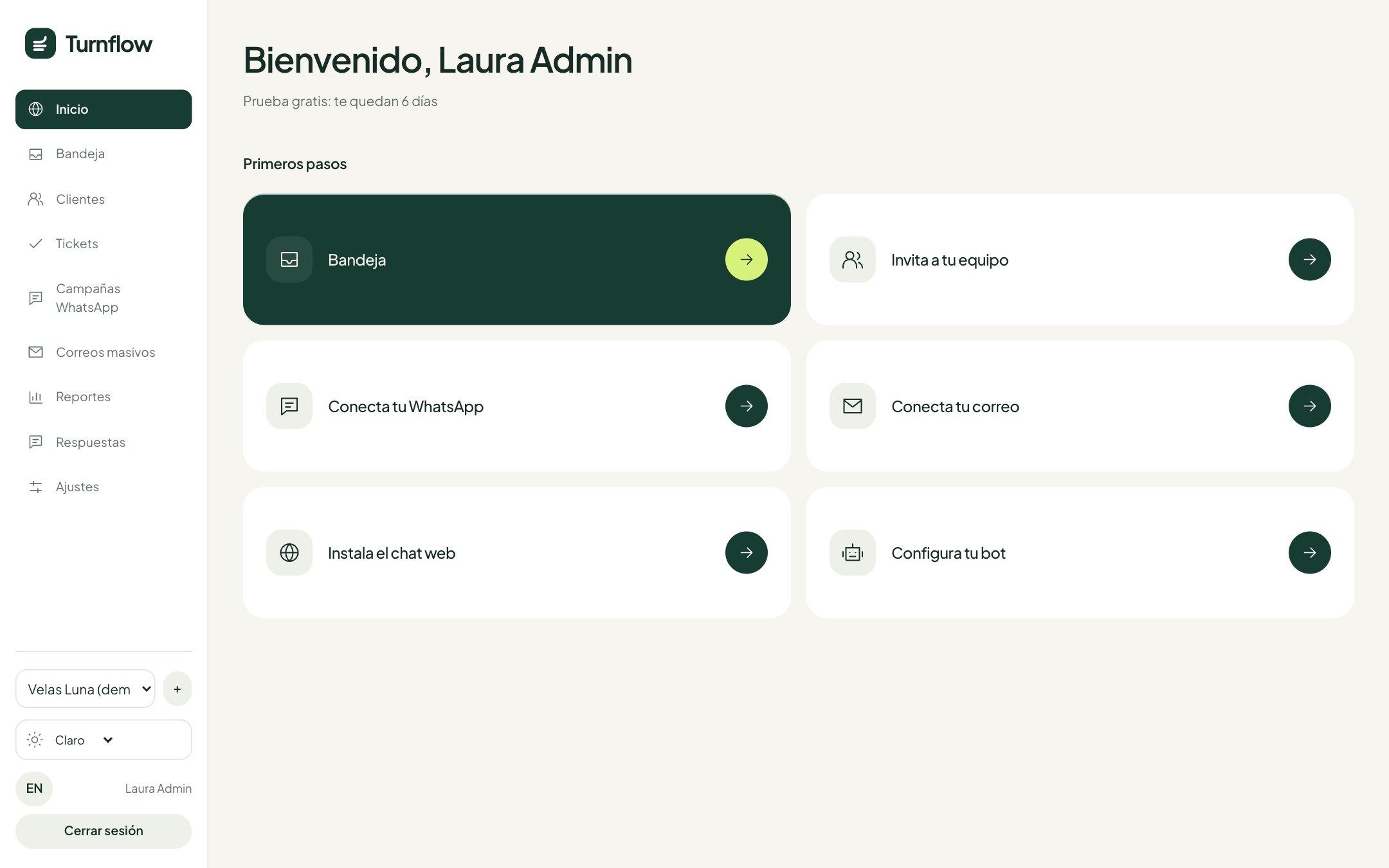Click the Invita a tu equipo title

coord(950,260)
